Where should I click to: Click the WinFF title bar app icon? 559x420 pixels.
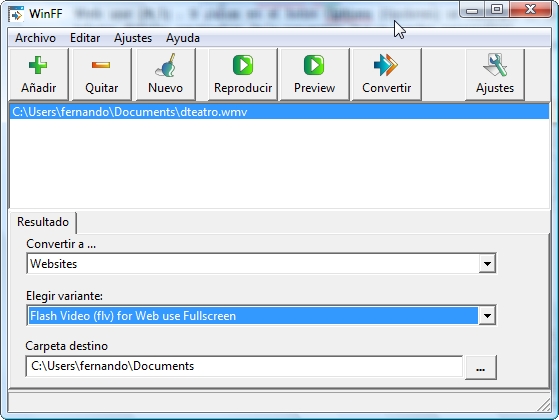[x=16, y=14]
